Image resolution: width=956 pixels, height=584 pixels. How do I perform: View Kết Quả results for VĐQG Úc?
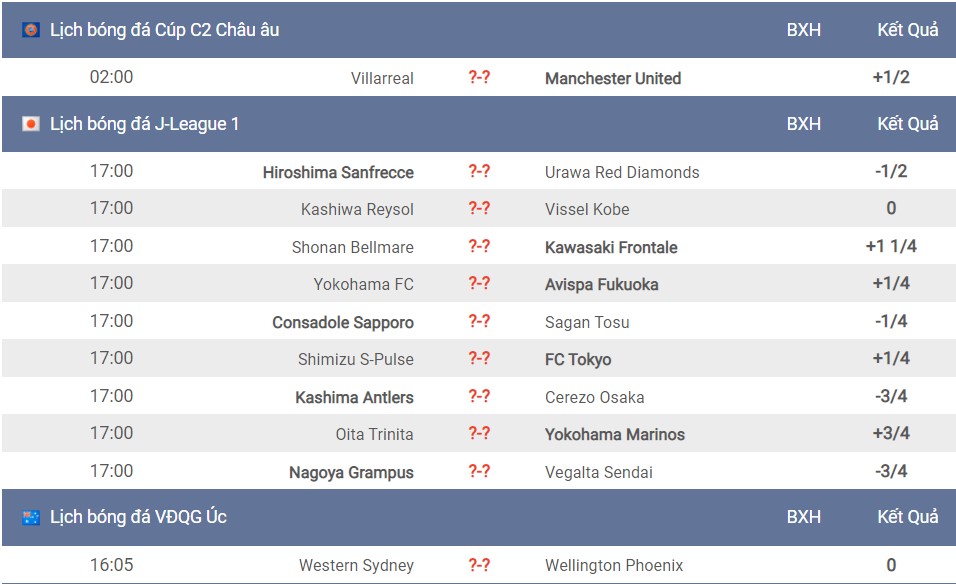coord(908,517)
